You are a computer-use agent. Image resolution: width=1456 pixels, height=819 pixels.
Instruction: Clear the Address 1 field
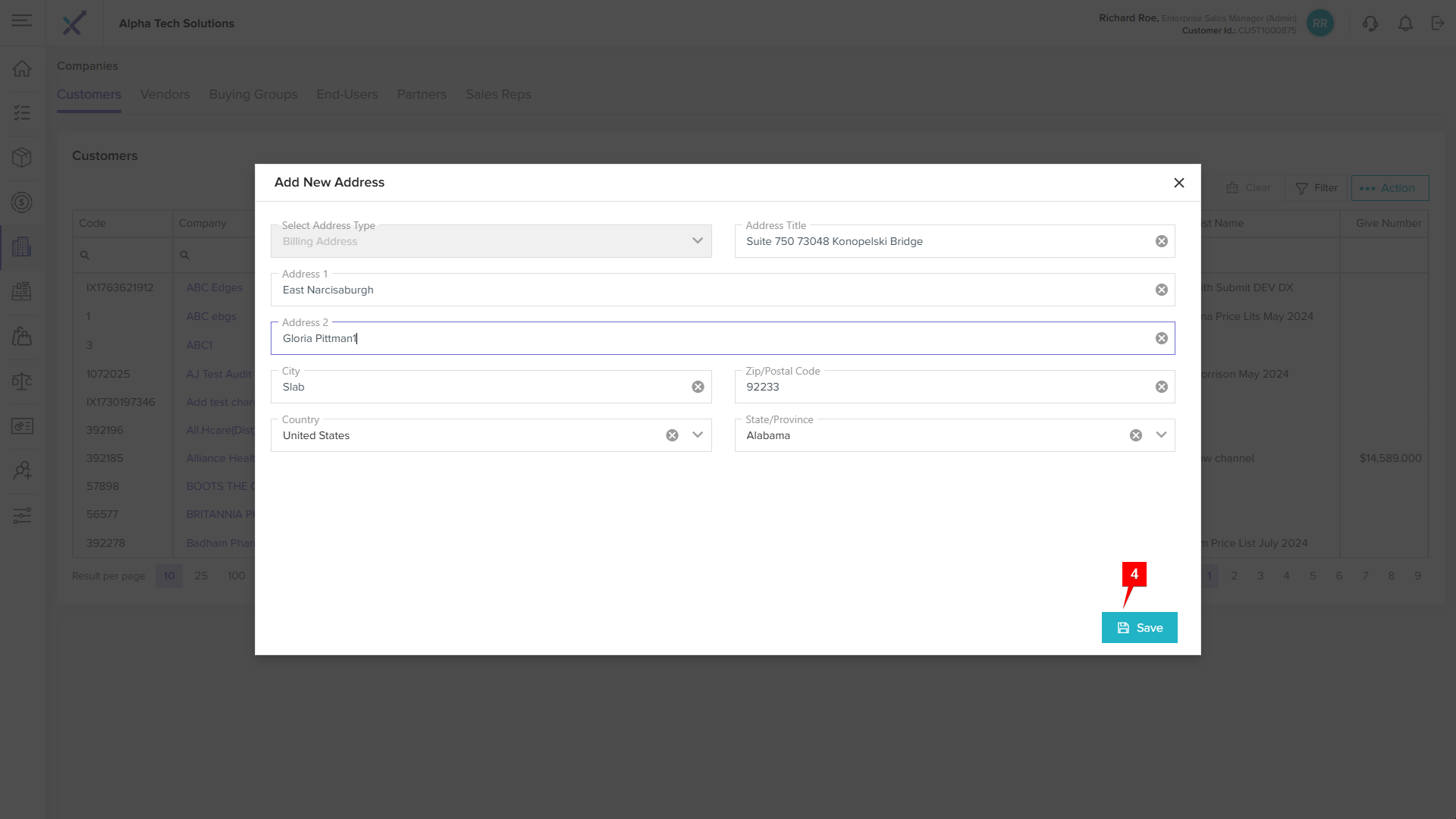tap(1161, 290)
